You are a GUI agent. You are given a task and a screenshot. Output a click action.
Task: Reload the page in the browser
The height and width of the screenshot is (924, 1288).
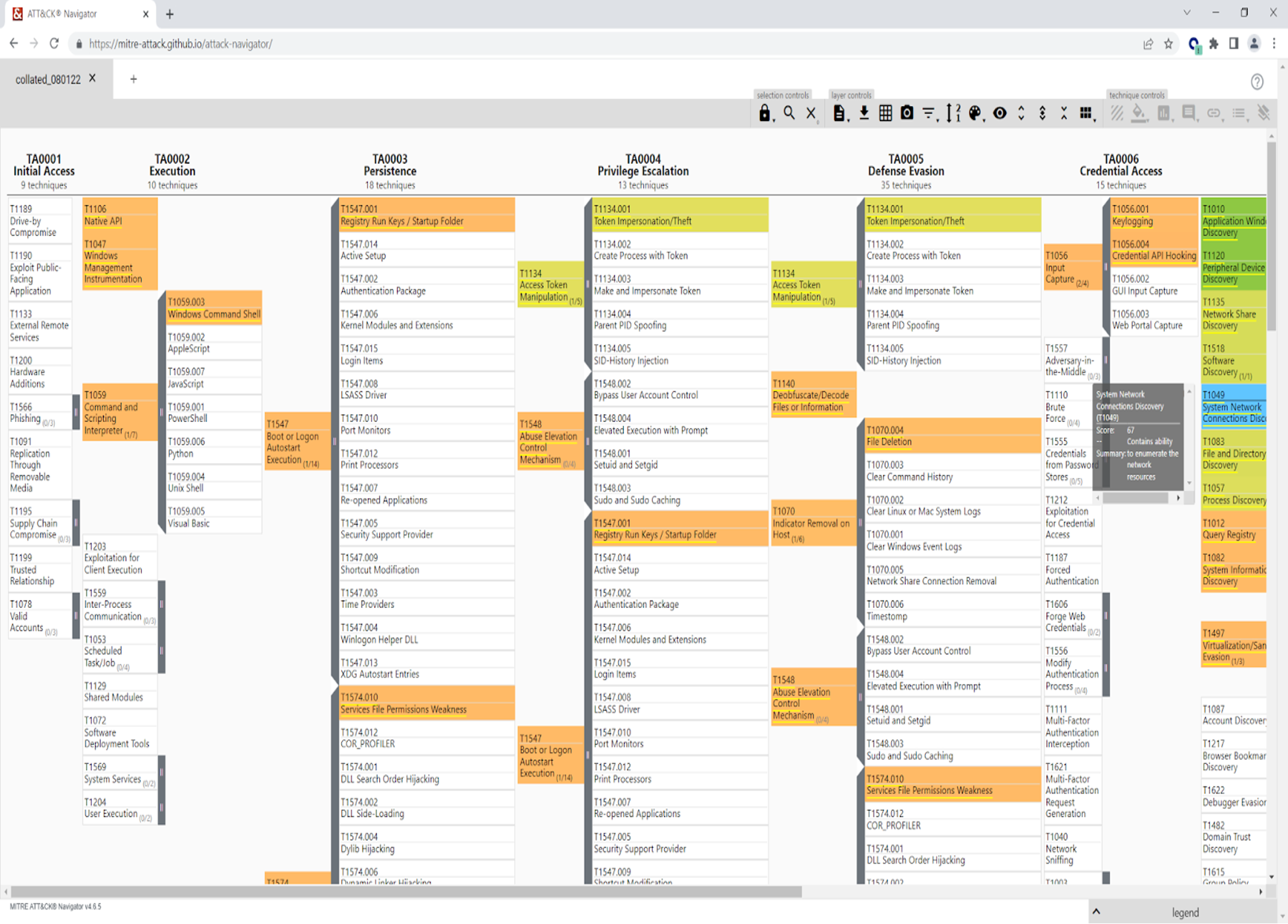pos(54,44)
